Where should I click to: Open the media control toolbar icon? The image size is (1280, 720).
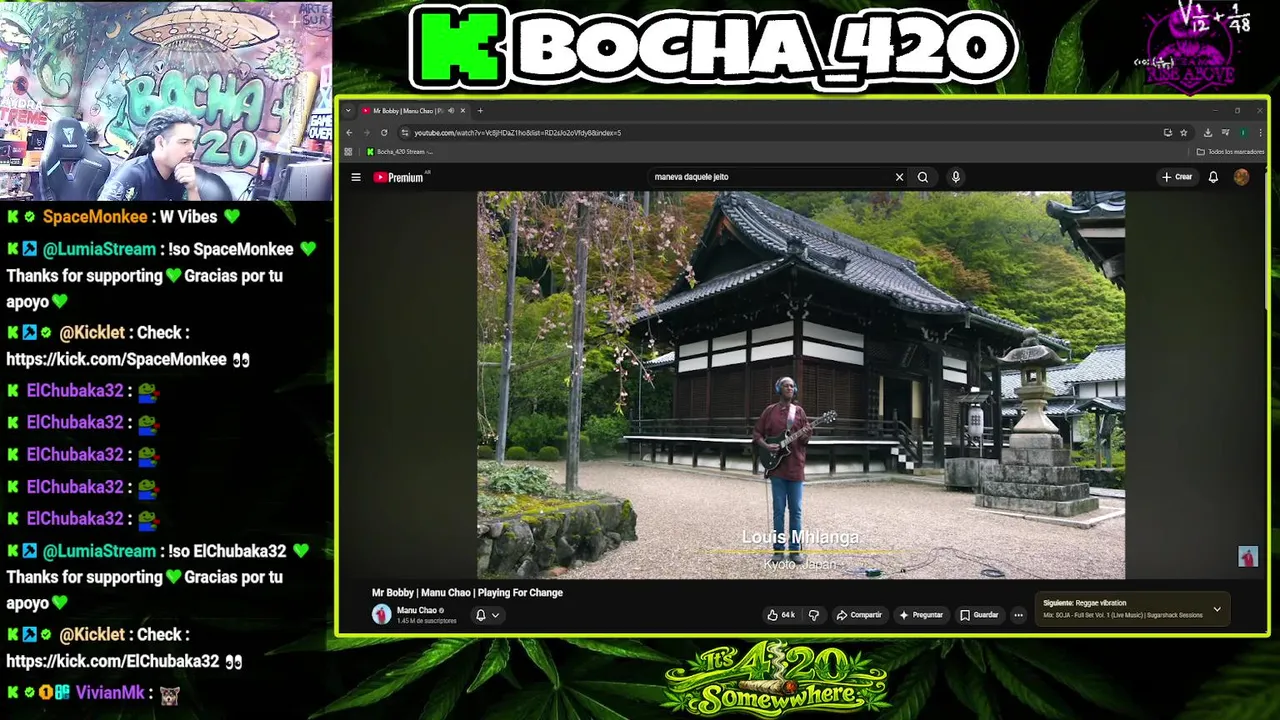(1225, 132)
